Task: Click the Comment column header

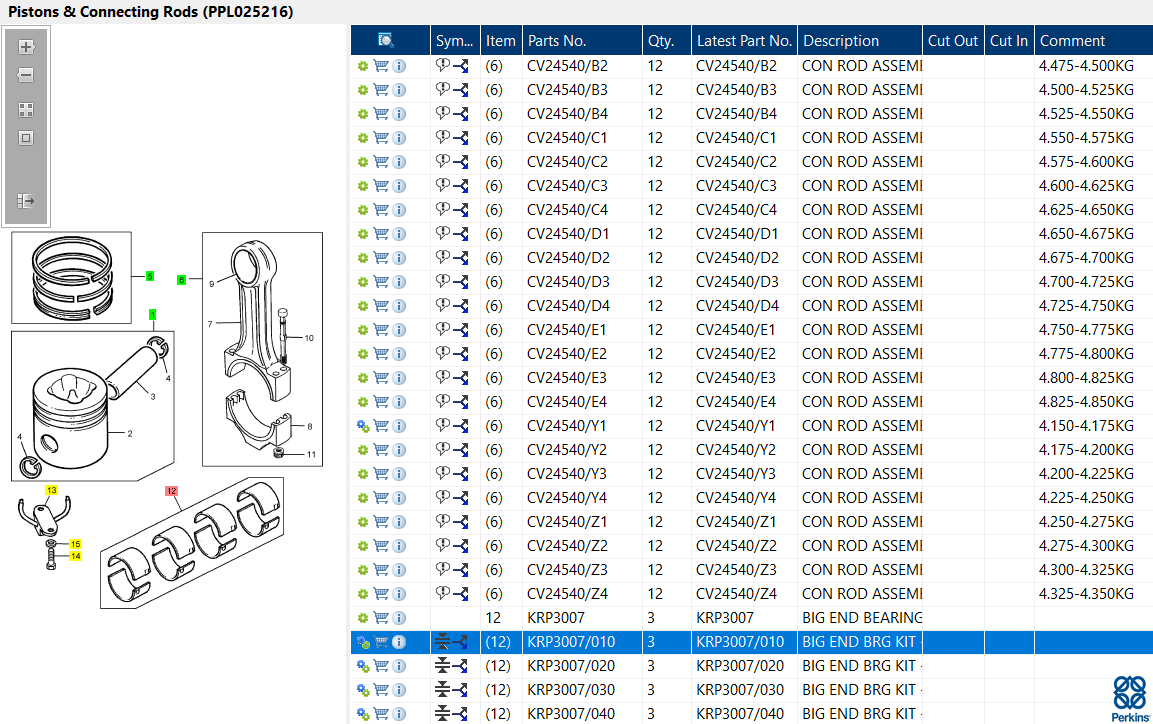Action: pyautogui.click(x=1072, y=40)
